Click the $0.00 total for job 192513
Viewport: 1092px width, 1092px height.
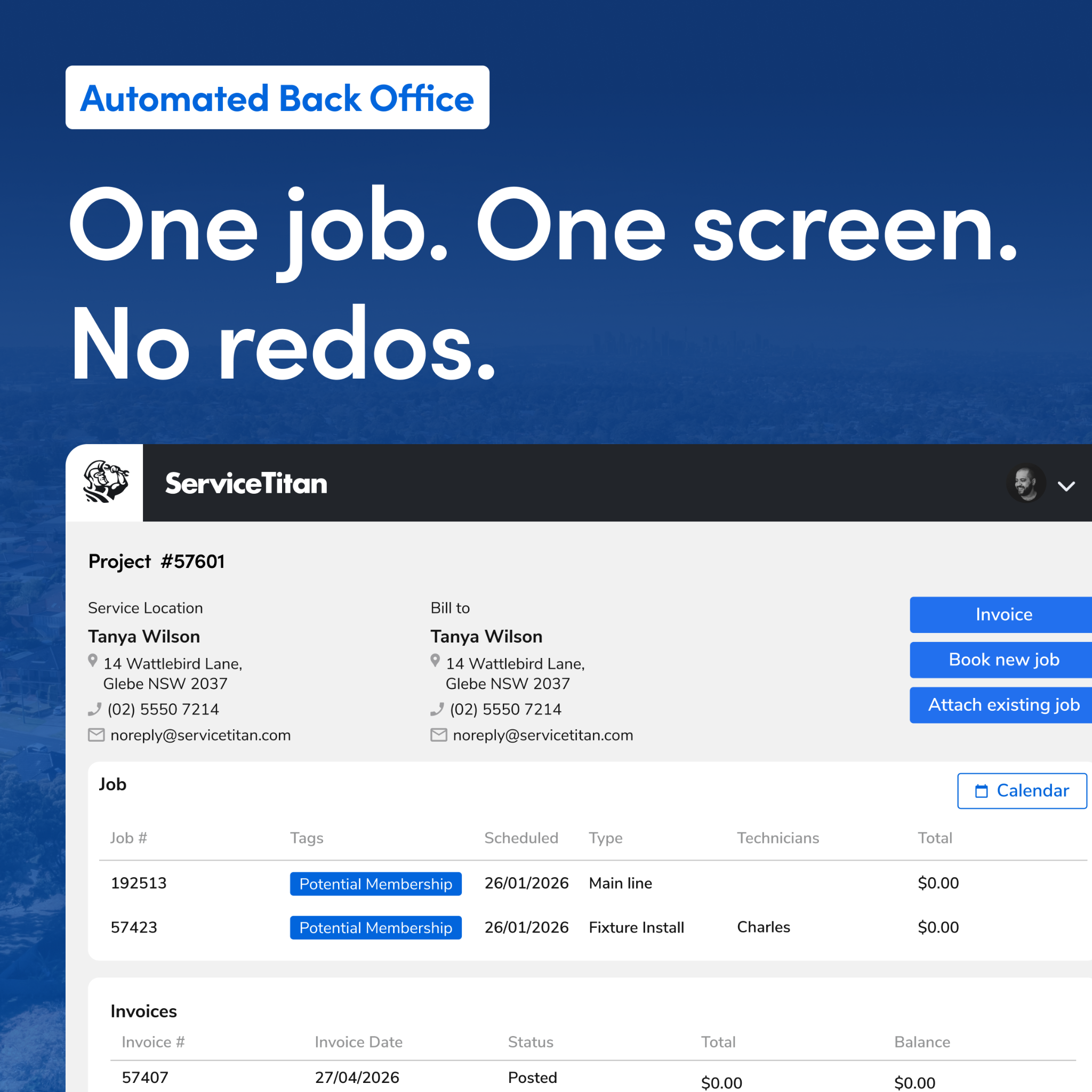point(938,883)
